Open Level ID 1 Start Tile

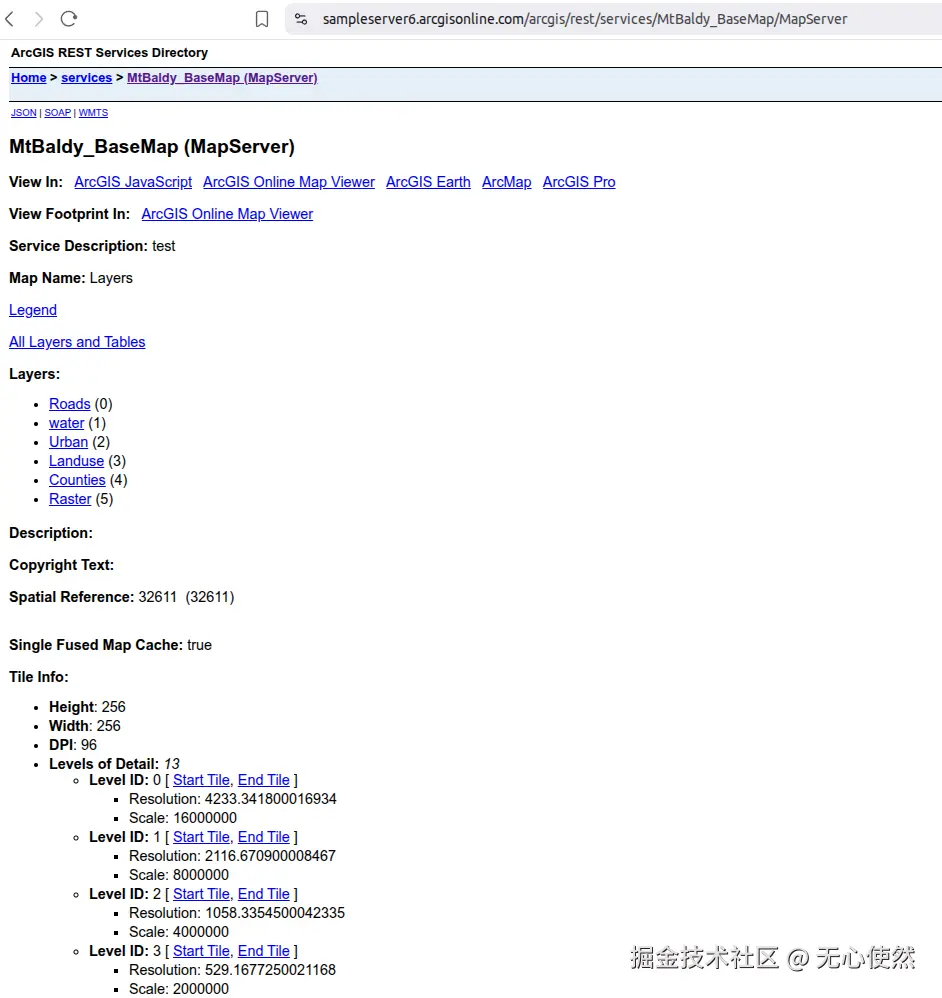(201, 837)
